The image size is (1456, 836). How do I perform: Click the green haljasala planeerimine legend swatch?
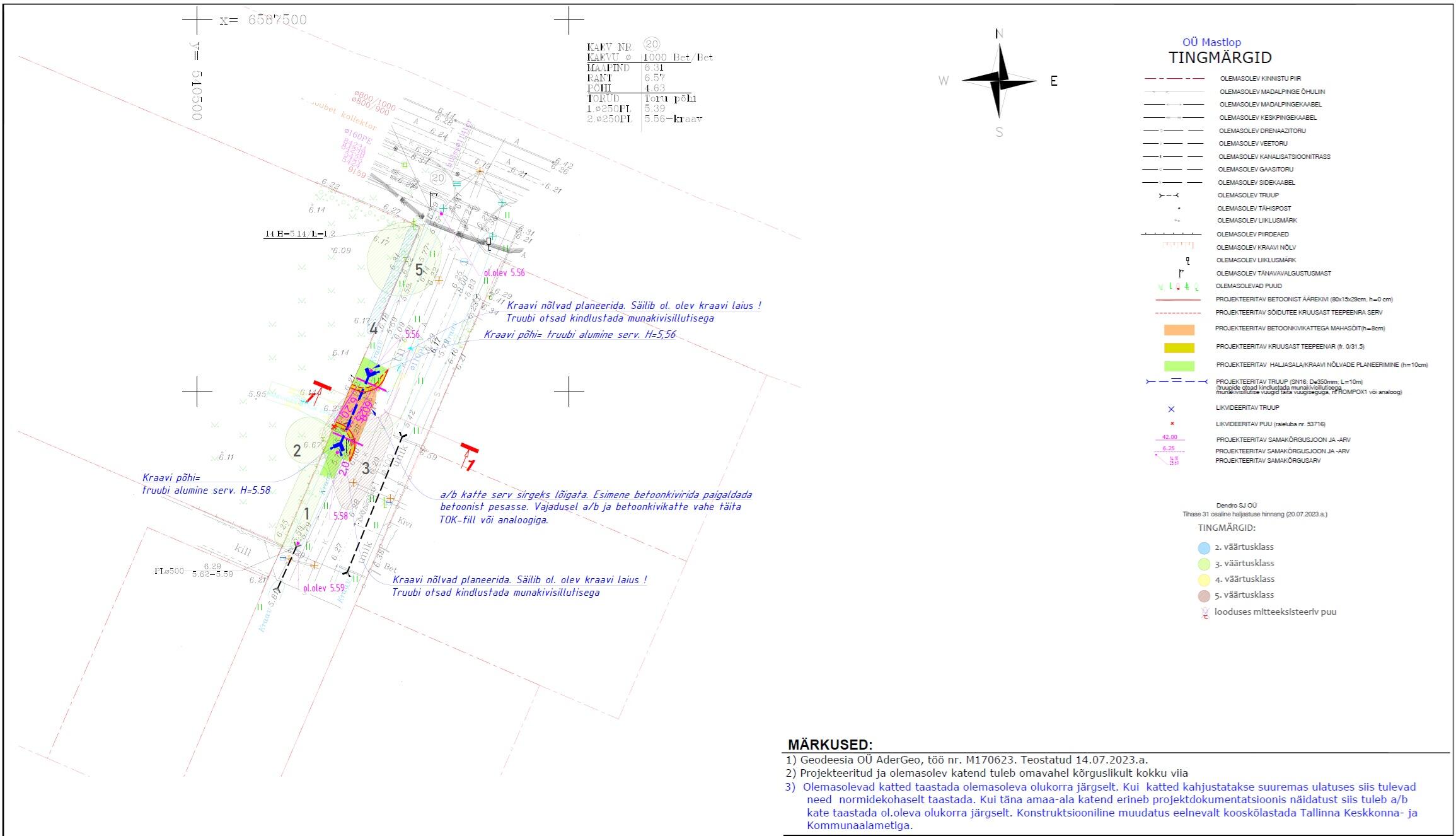[x=1179, y=366]
